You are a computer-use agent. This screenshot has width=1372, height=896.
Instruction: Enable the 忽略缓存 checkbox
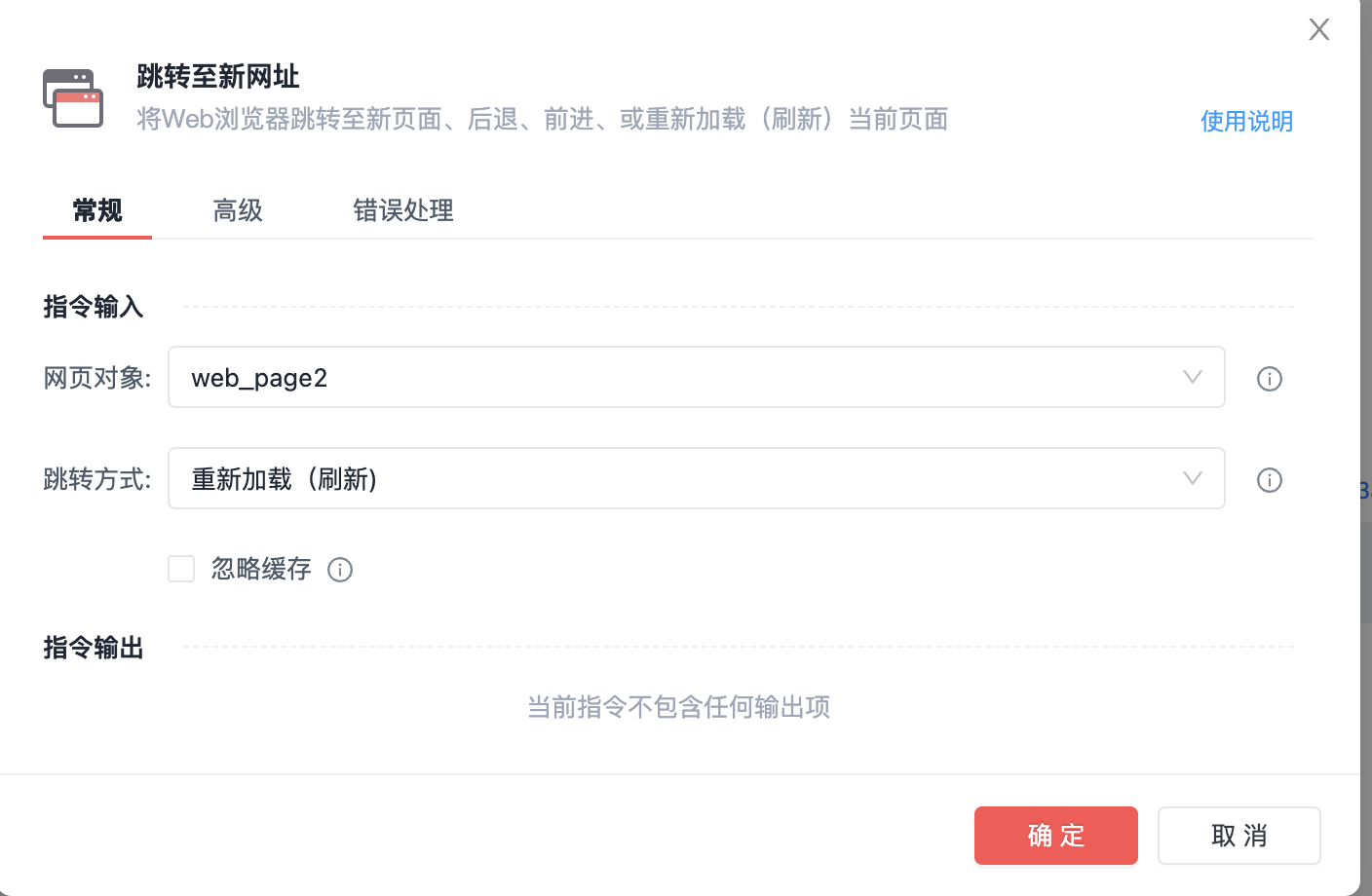click(x=181, y=569)
